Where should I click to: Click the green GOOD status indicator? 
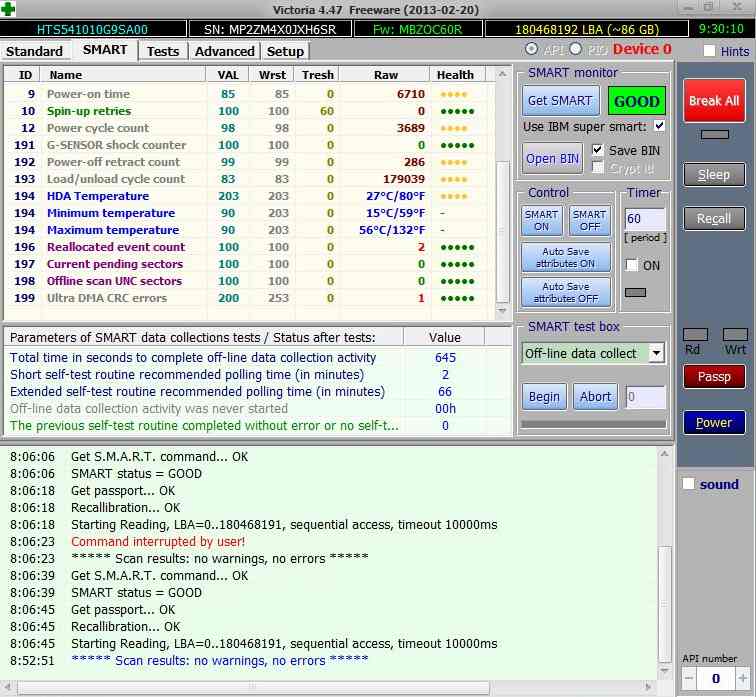637,101
